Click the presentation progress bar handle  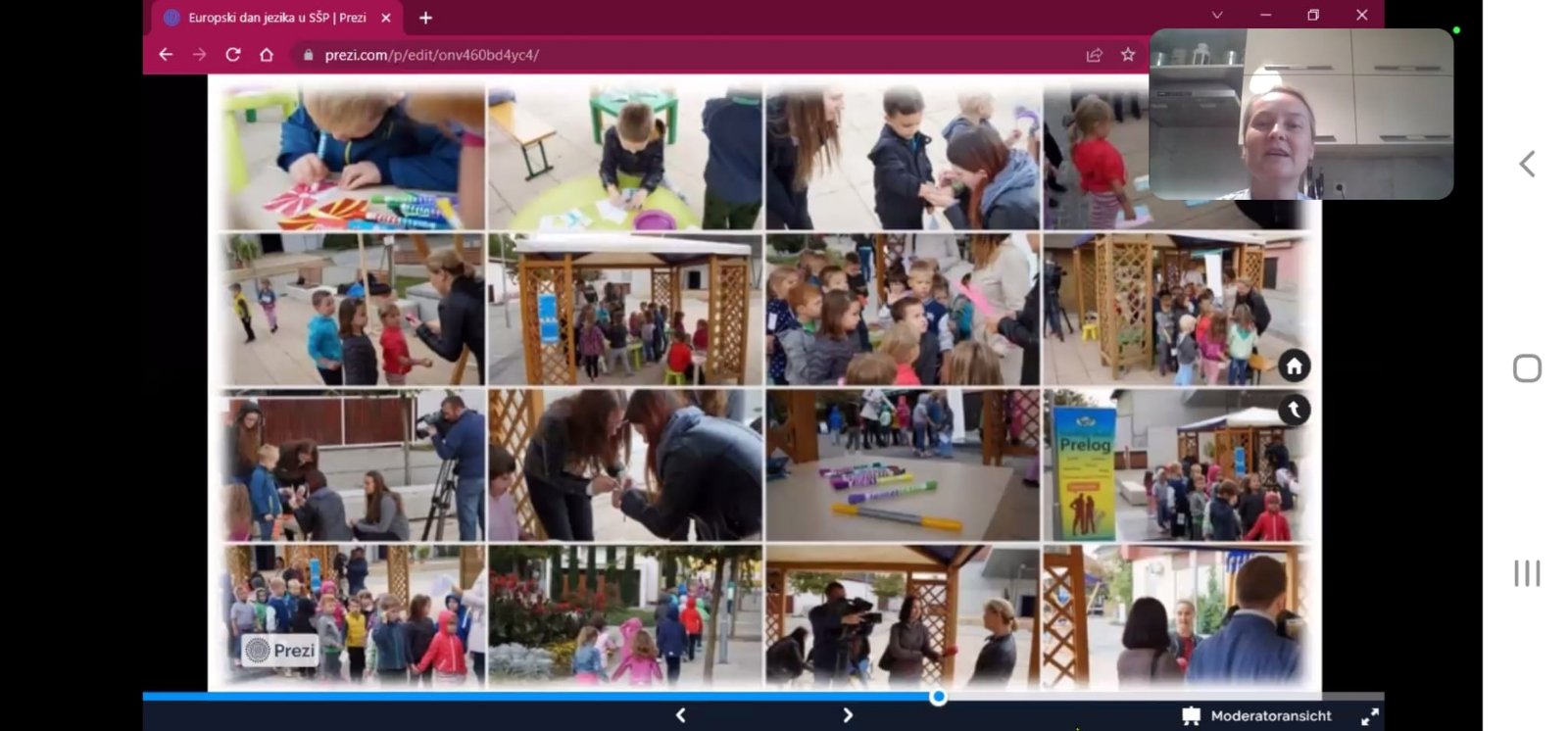click(x=938, y=697)
